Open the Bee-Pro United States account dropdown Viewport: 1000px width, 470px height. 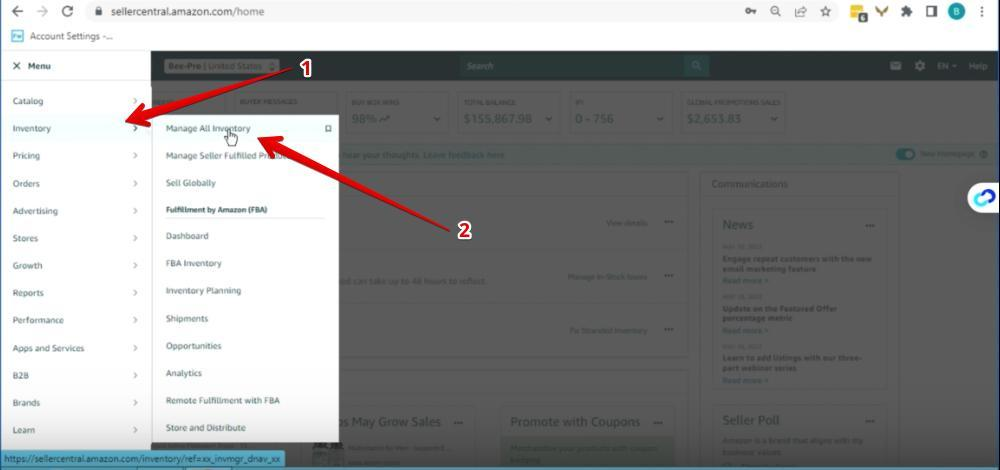tap(221, 66)
